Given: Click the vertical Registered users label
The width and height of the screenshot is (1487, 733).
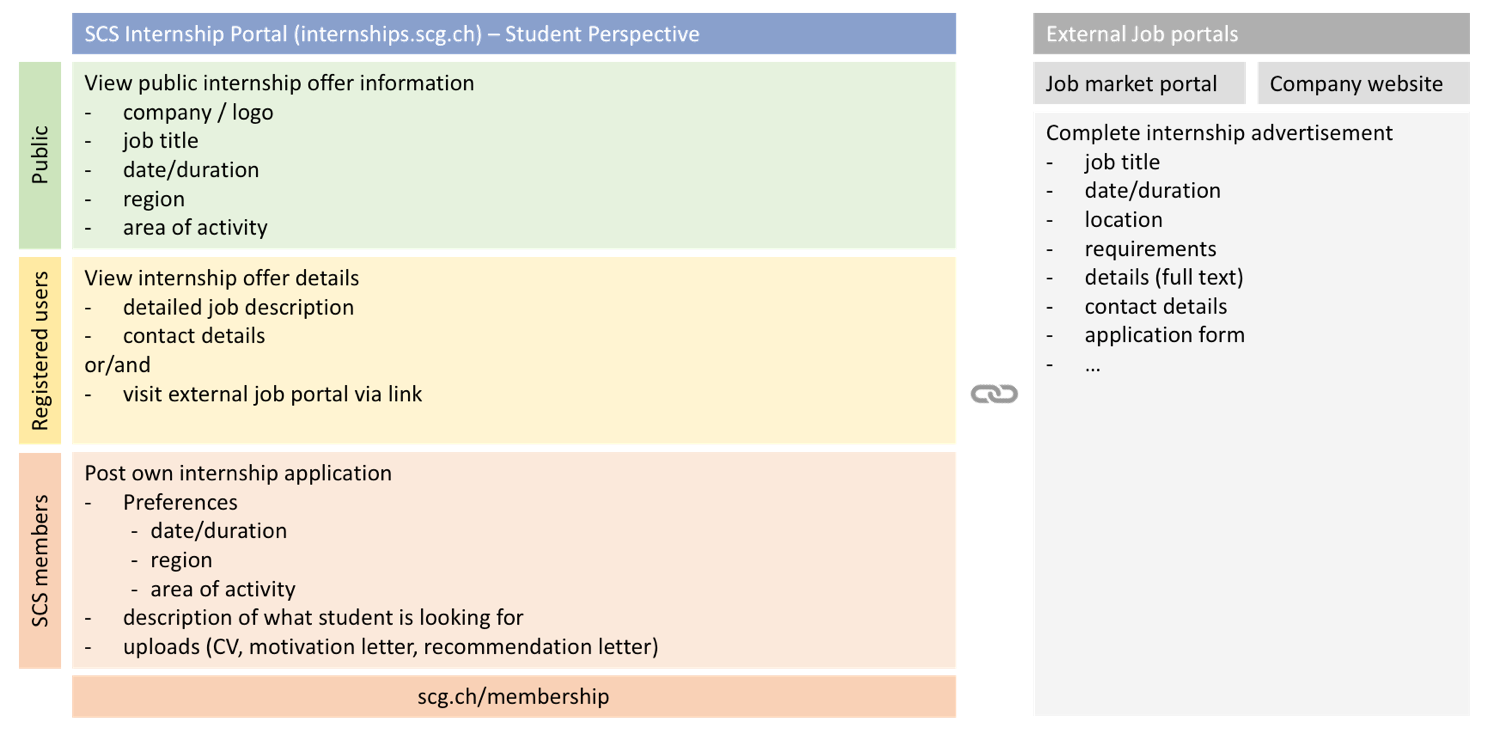Looking at the screenshot, I should click(x=40, y=351).
